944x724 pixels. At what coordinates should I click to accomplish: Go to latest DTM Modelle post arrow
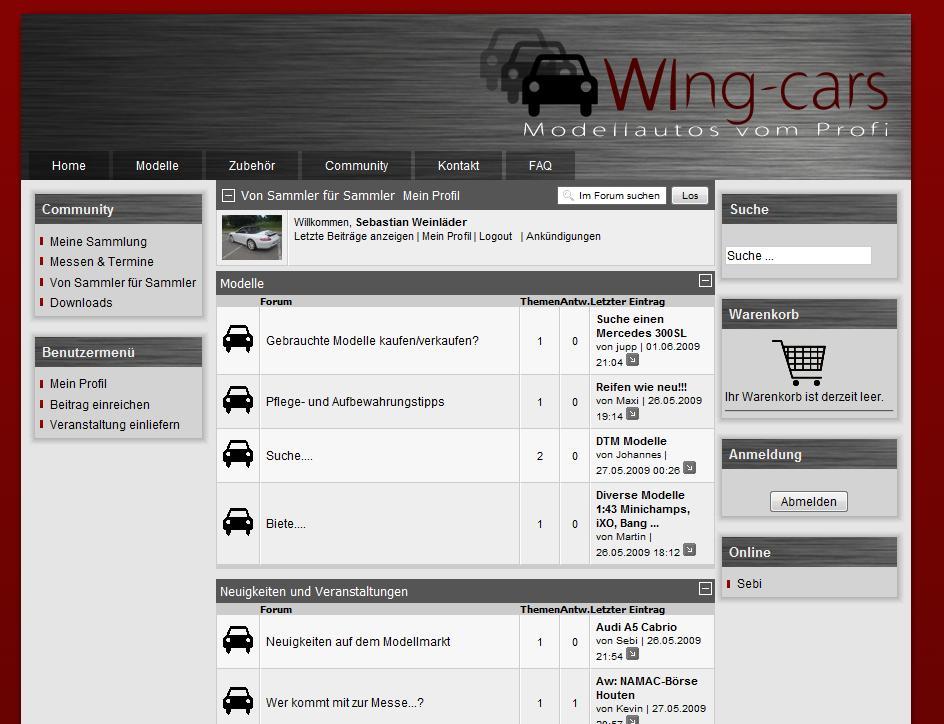688,468
